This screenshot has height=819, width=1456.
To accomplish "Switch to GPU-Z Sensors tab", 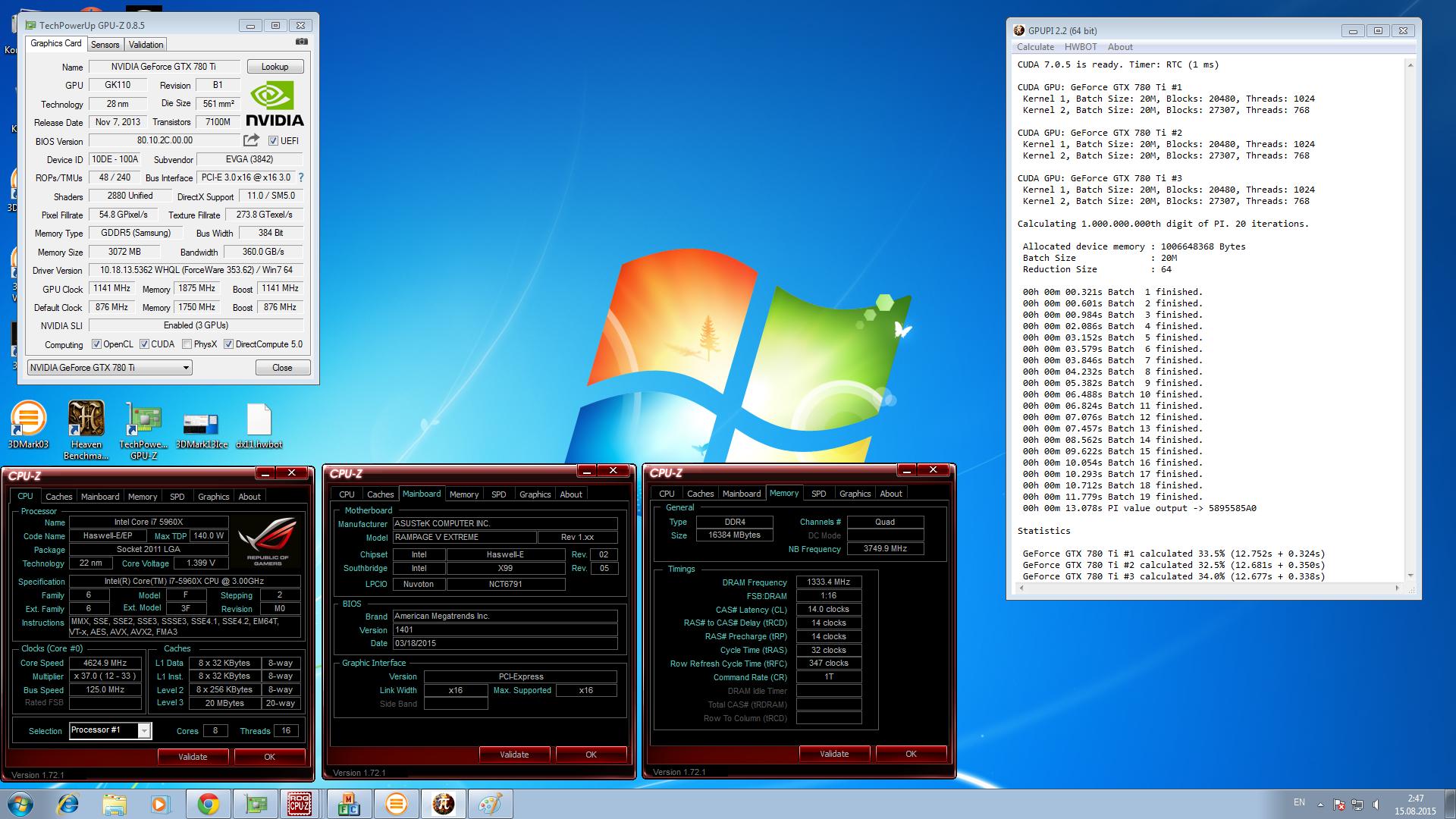I will pyautogui.click(x=105, y=45).
